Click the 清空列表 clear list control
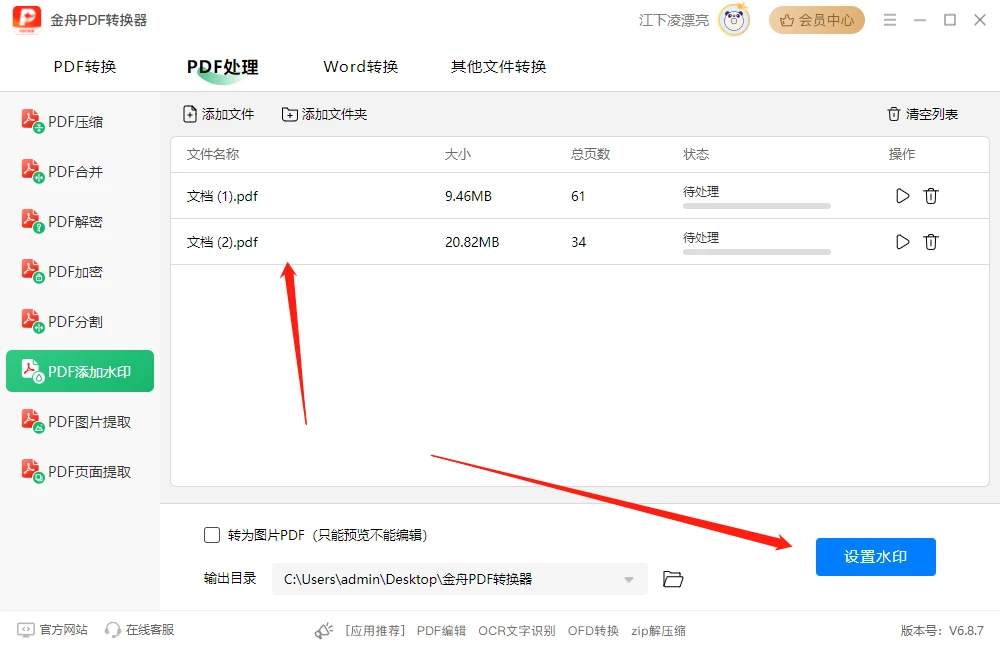Screen dimensions: 1000x650 tap(921, 114)
